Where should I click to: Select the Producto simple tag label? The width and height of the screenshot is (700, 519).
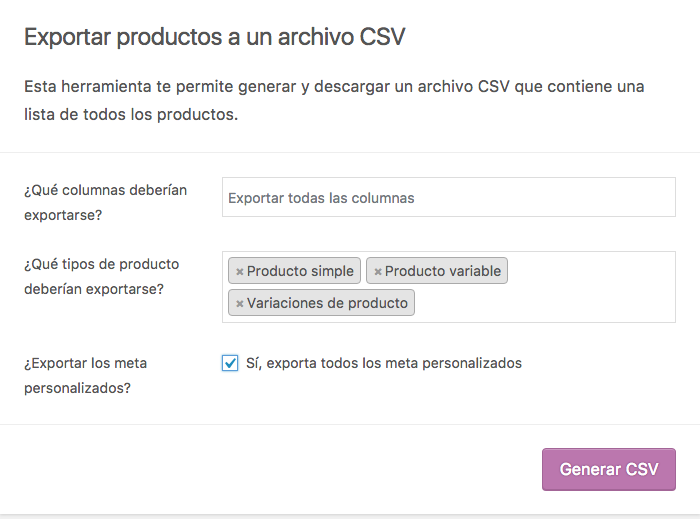(x=300, y=271)
